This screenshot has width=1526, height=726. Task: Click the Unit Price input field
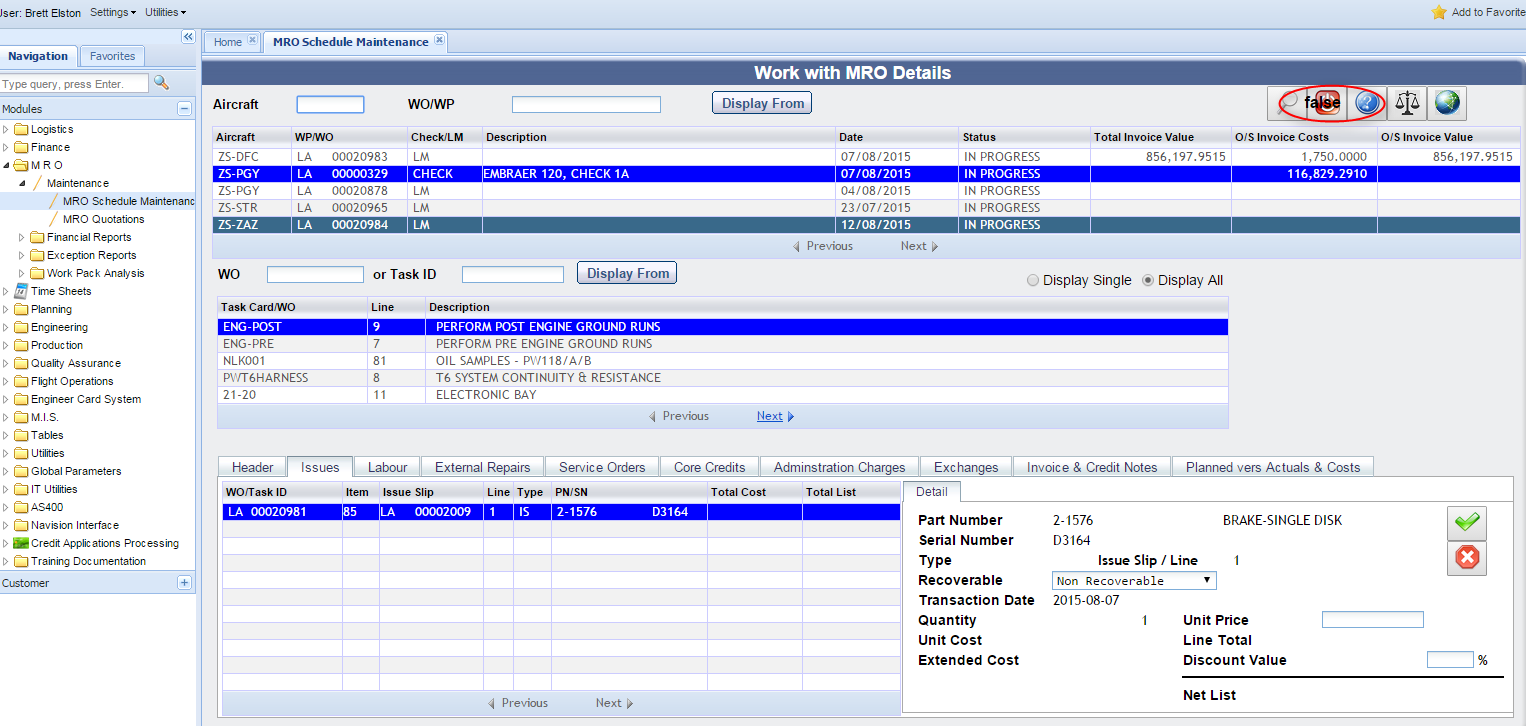[x=1373, y=620]
